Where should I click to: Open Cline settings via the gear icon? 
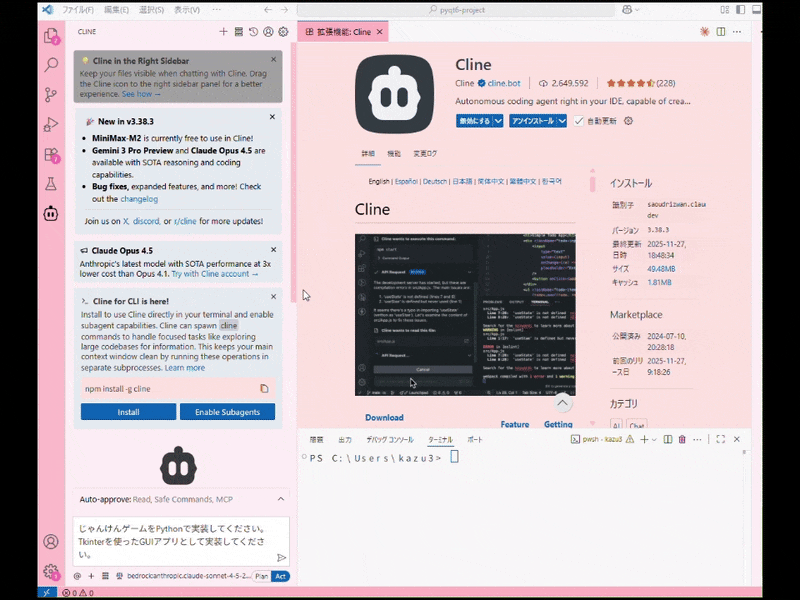tap(284, 31)
